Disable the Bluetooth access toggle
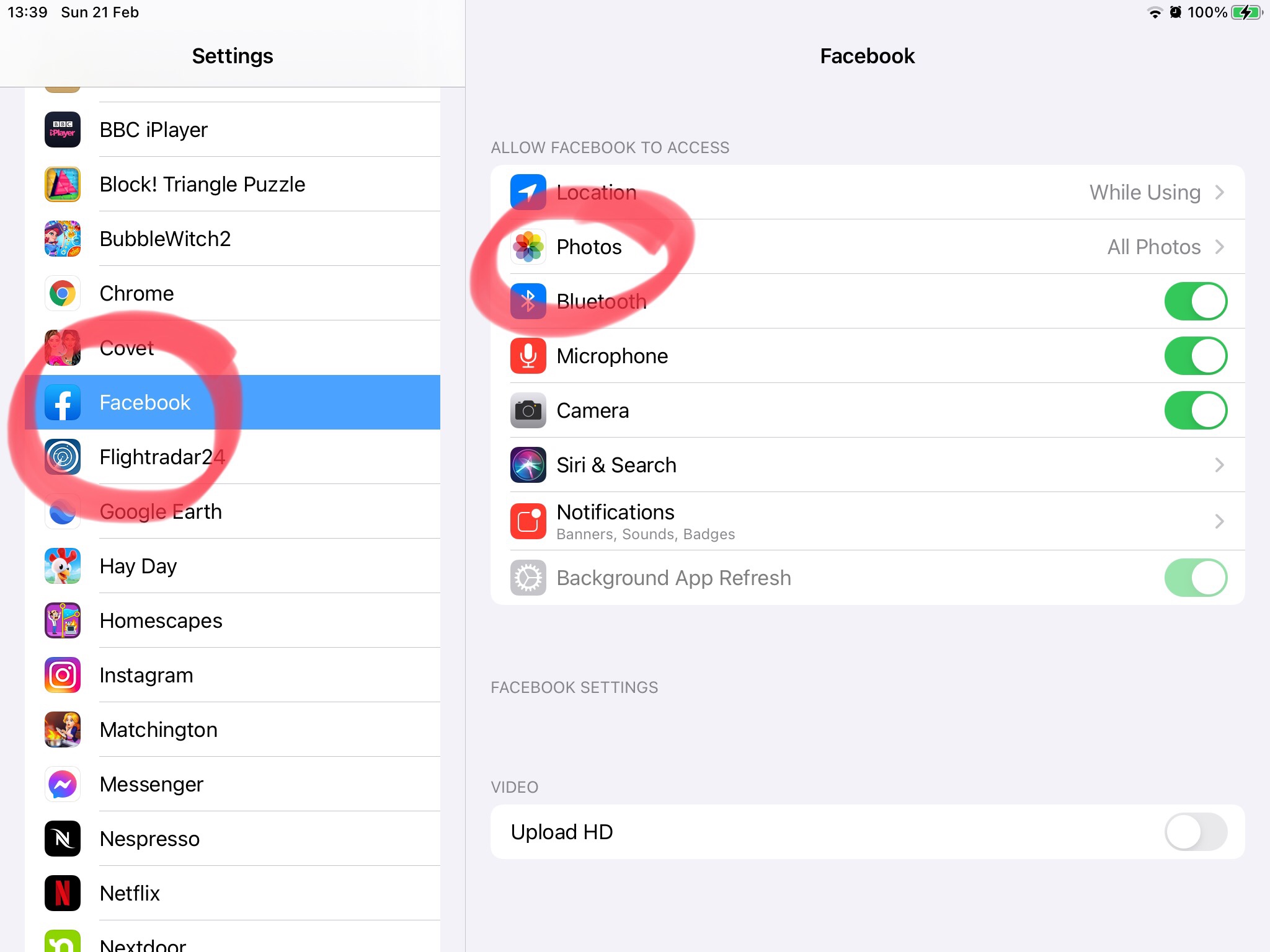The width and height of the screenshot is (1270, 952). pos(1196,301)
